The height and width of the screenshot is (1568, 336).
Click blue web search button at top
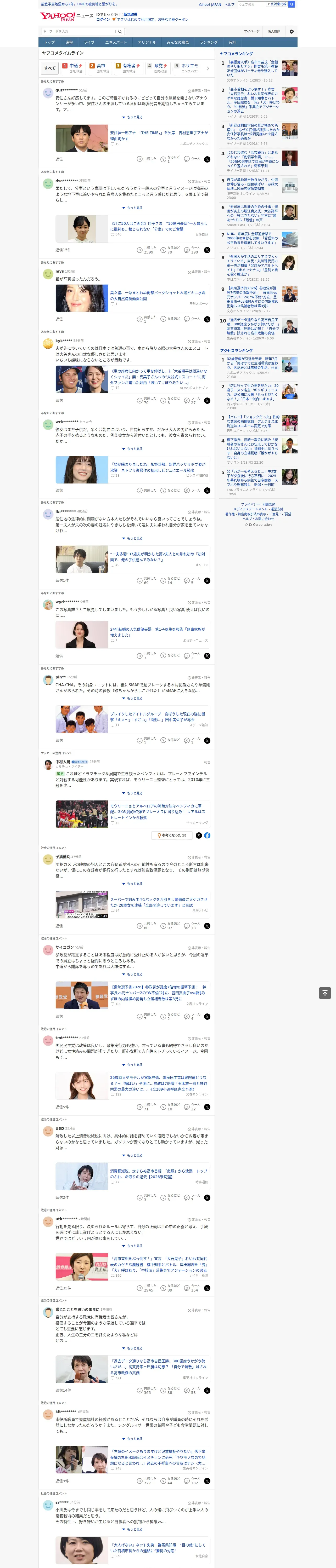point(292,4)
